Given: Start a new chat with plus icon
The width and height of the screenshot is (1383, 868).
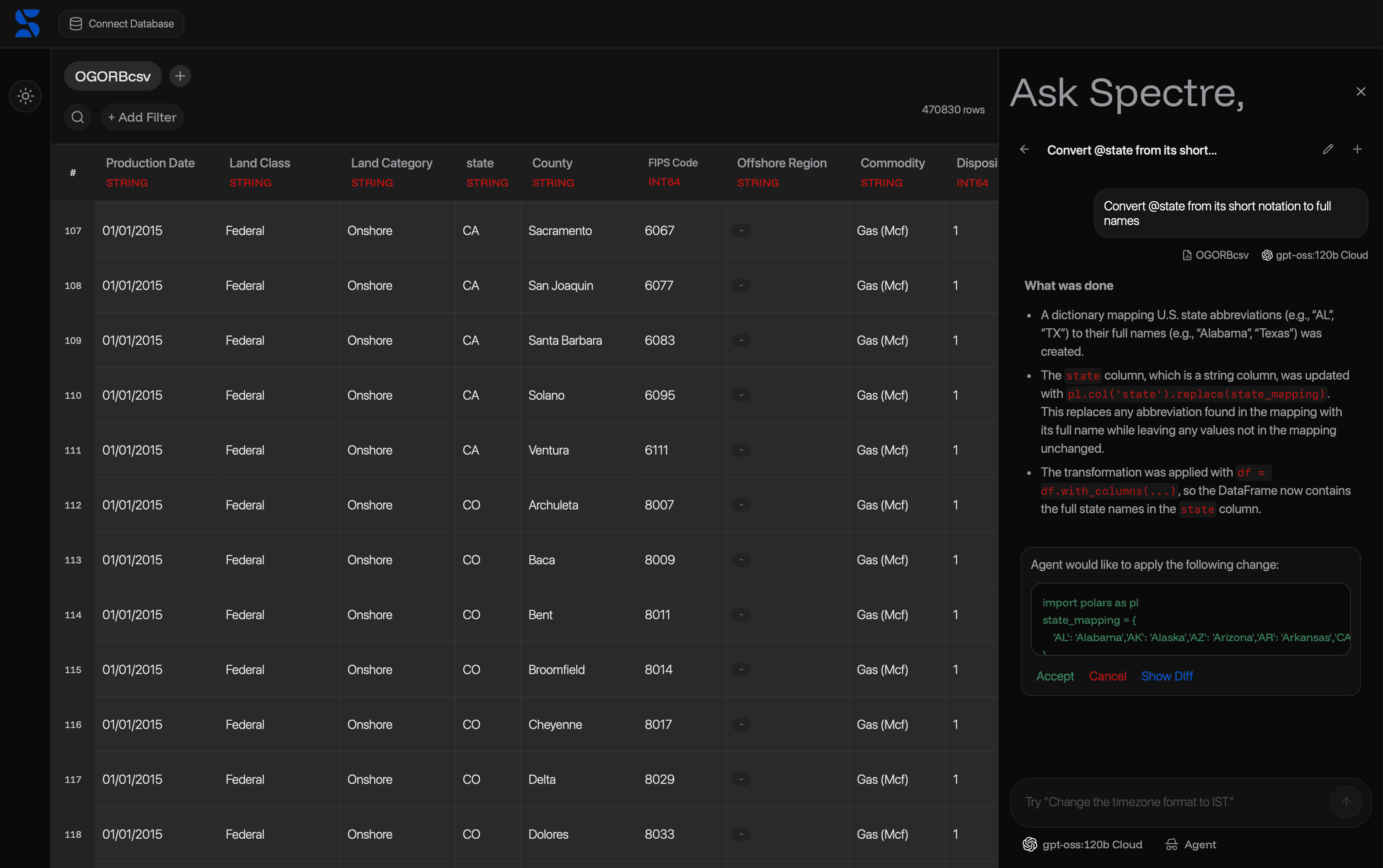Looking at the screenshot, I should [1357, 149].
